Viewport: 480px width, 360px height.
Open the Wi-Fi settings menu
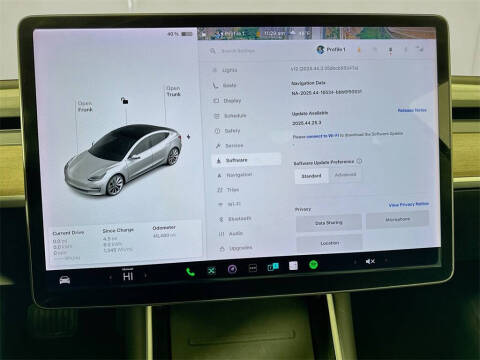(230, 204)
